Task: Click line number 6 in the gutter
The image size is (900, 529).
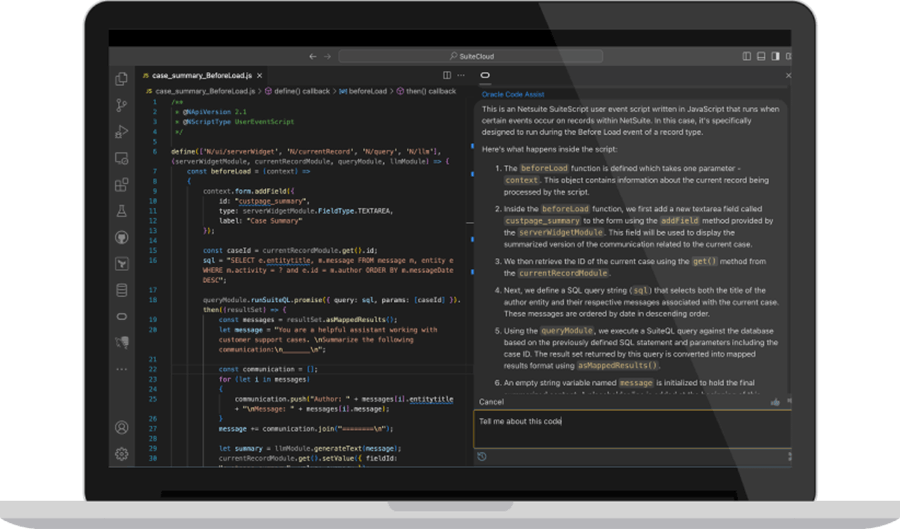Action: [154, 151]
